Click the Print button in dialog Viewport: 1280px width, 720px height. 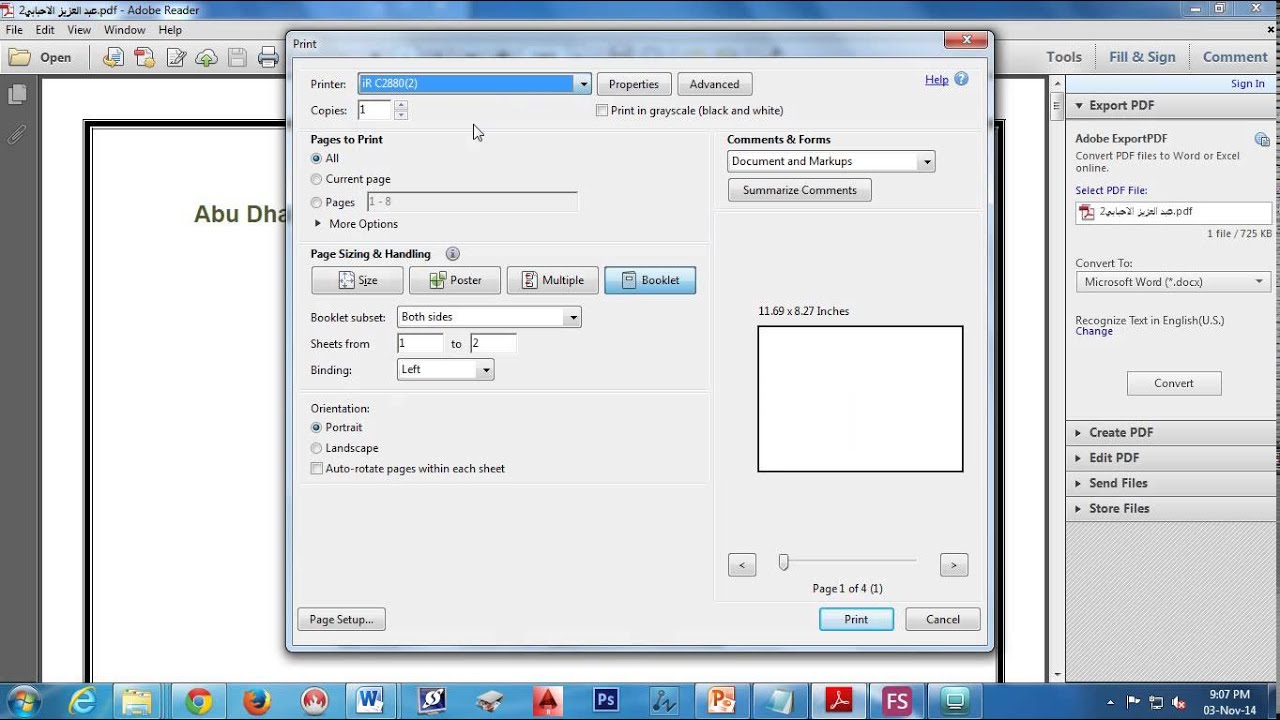[x=856, y=619]
